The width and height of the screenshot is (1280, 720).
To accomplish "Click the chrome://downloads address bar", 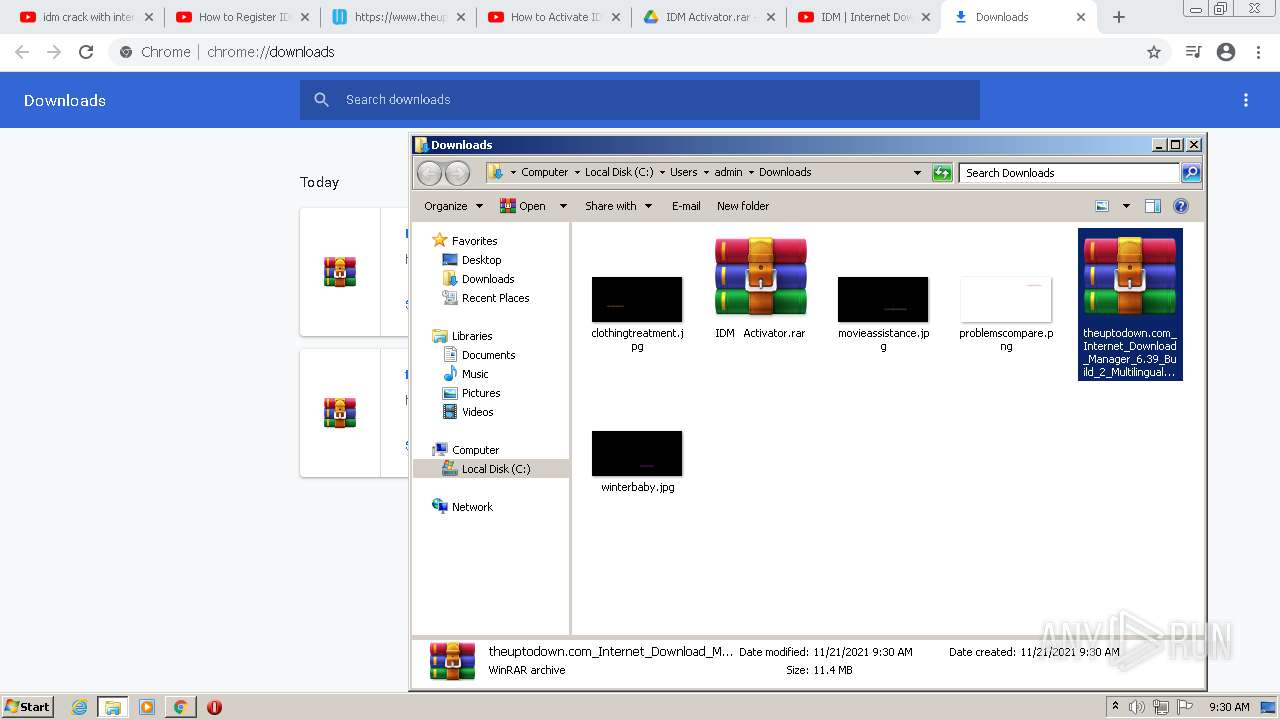I will [x=640, y=52].
